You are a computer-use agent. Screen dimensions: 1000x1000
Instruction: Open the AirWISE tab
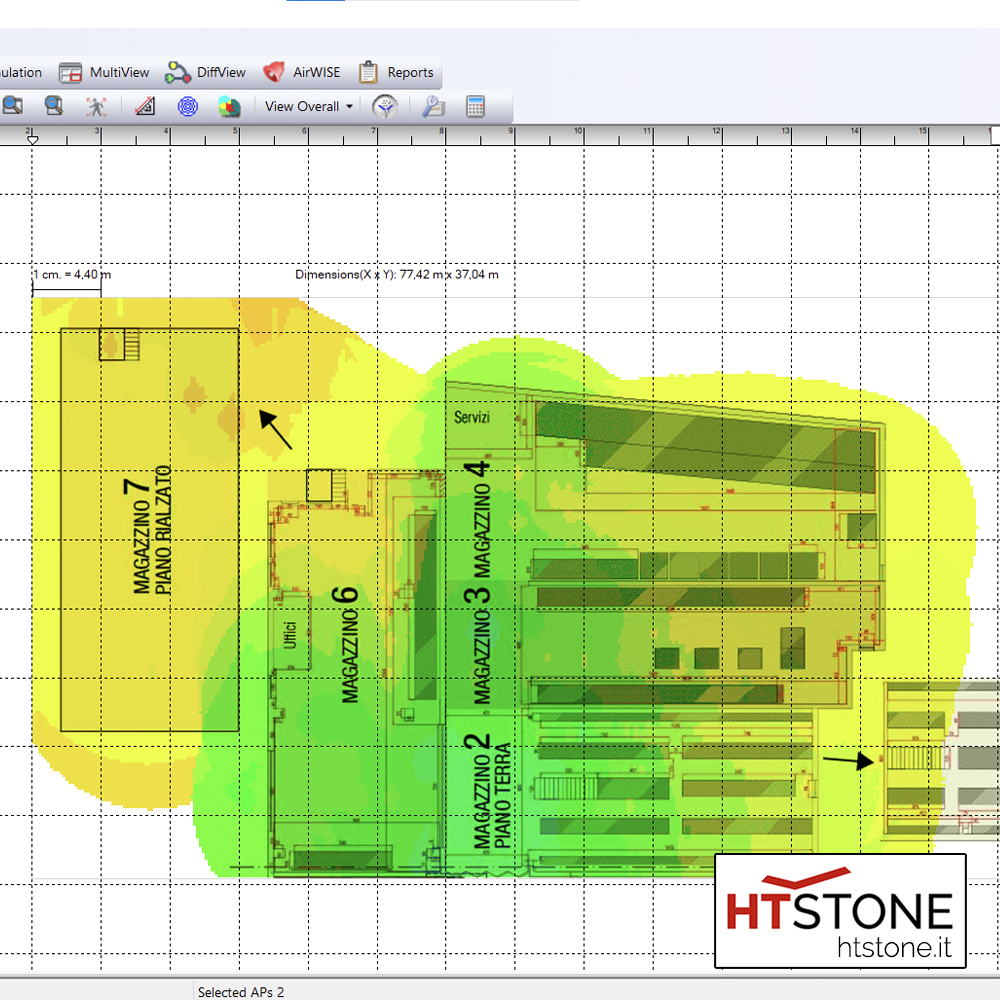[302, 73]
